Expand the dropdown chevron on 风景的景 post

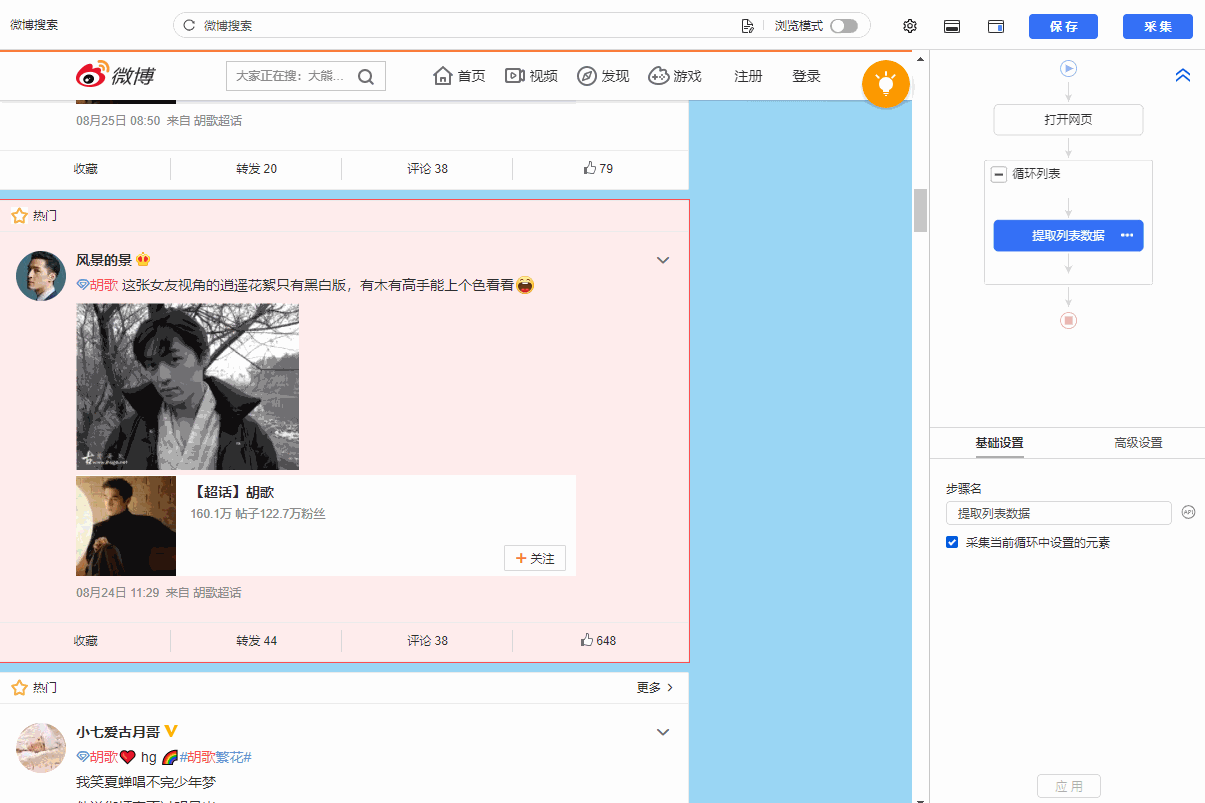click(x=662, y=260)
